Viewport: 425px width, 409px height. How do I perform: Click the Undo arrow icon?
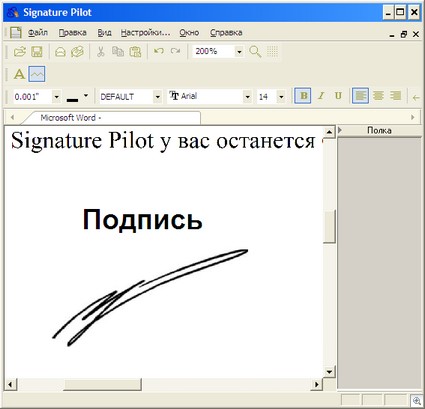[159, 51]
